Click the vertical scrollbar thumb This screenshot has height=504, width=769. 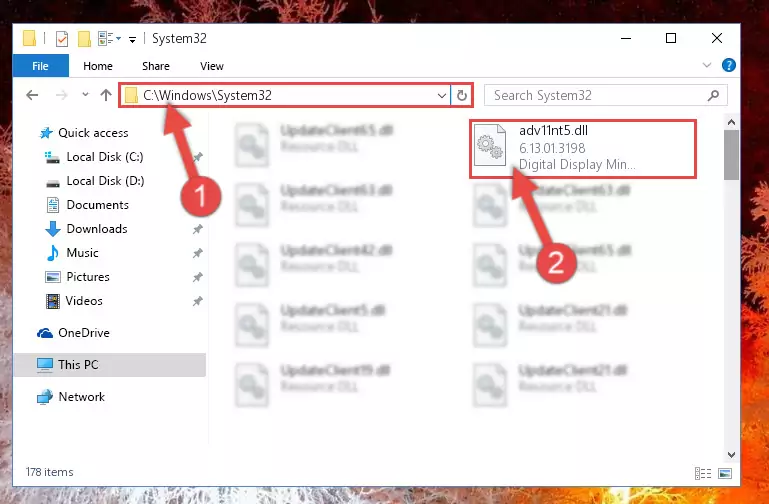[731, 155]
